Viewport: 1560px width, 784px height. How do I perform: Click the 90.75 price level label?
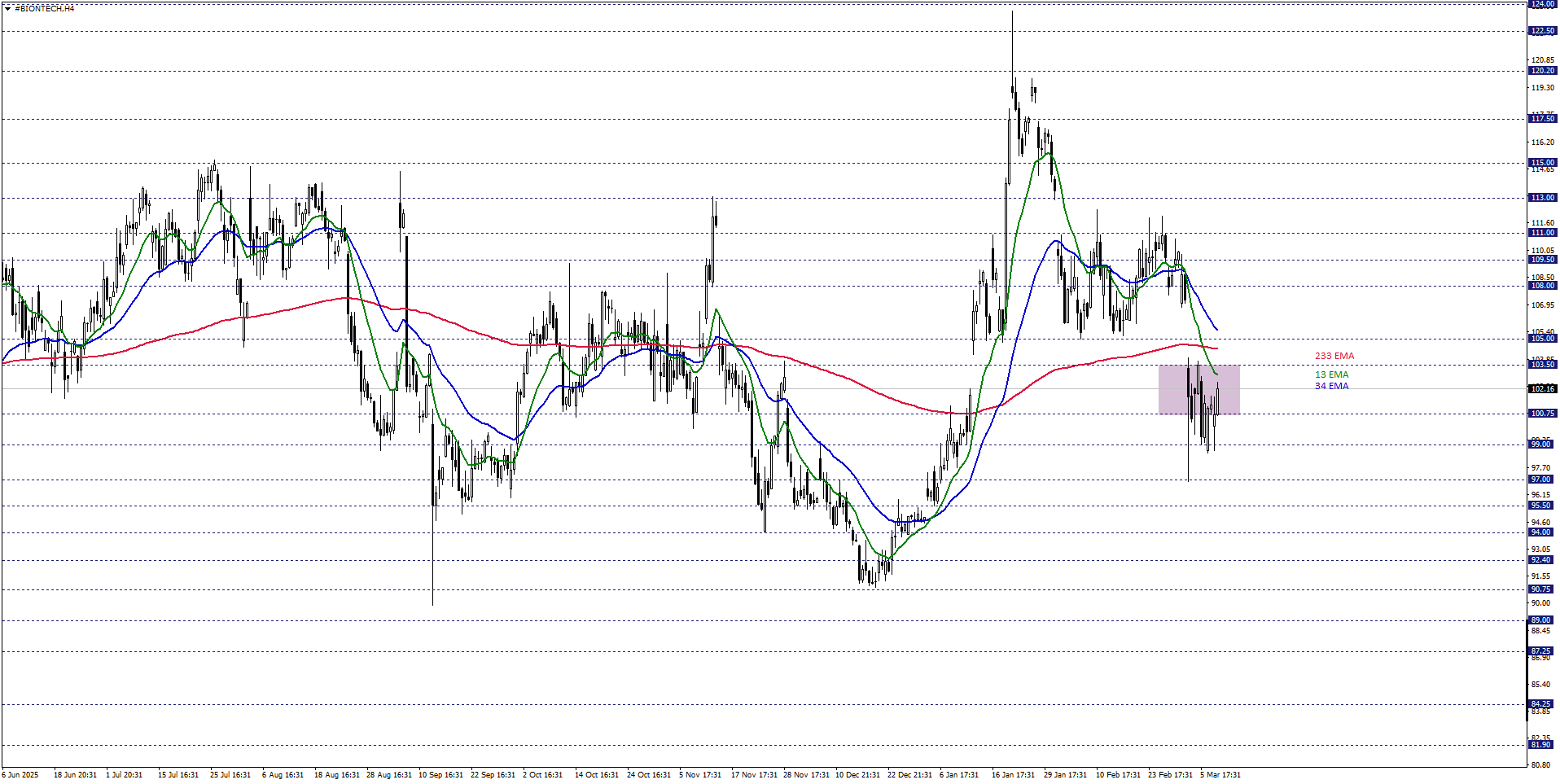[1542, 589]
